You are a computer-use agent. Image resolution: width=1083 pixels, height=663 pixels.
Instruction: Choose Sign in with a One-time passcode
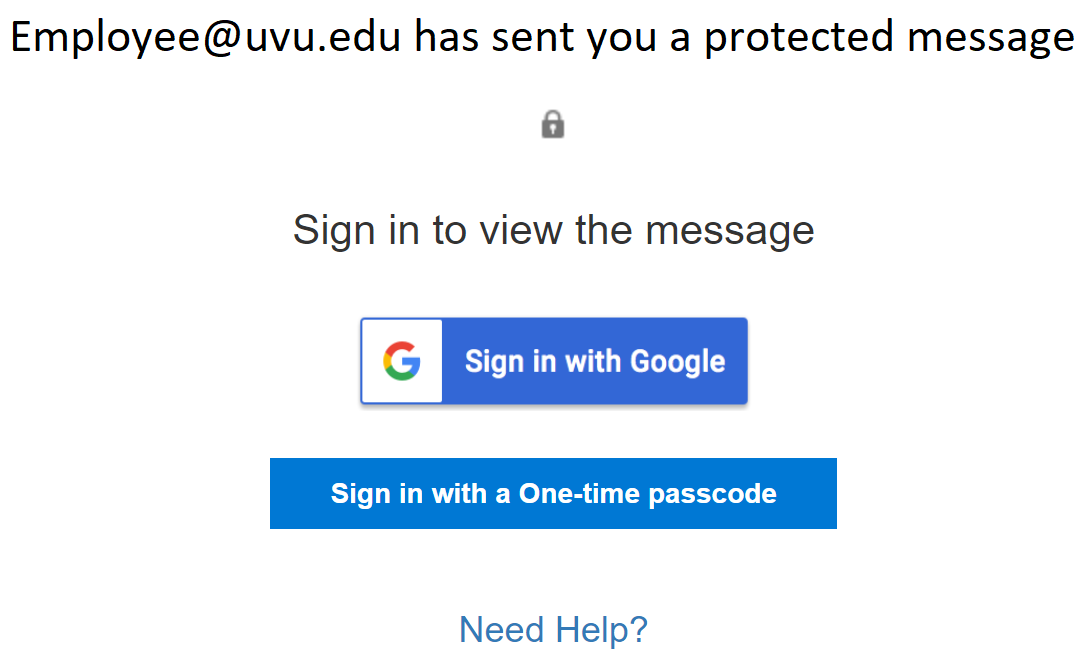point(553,493)
